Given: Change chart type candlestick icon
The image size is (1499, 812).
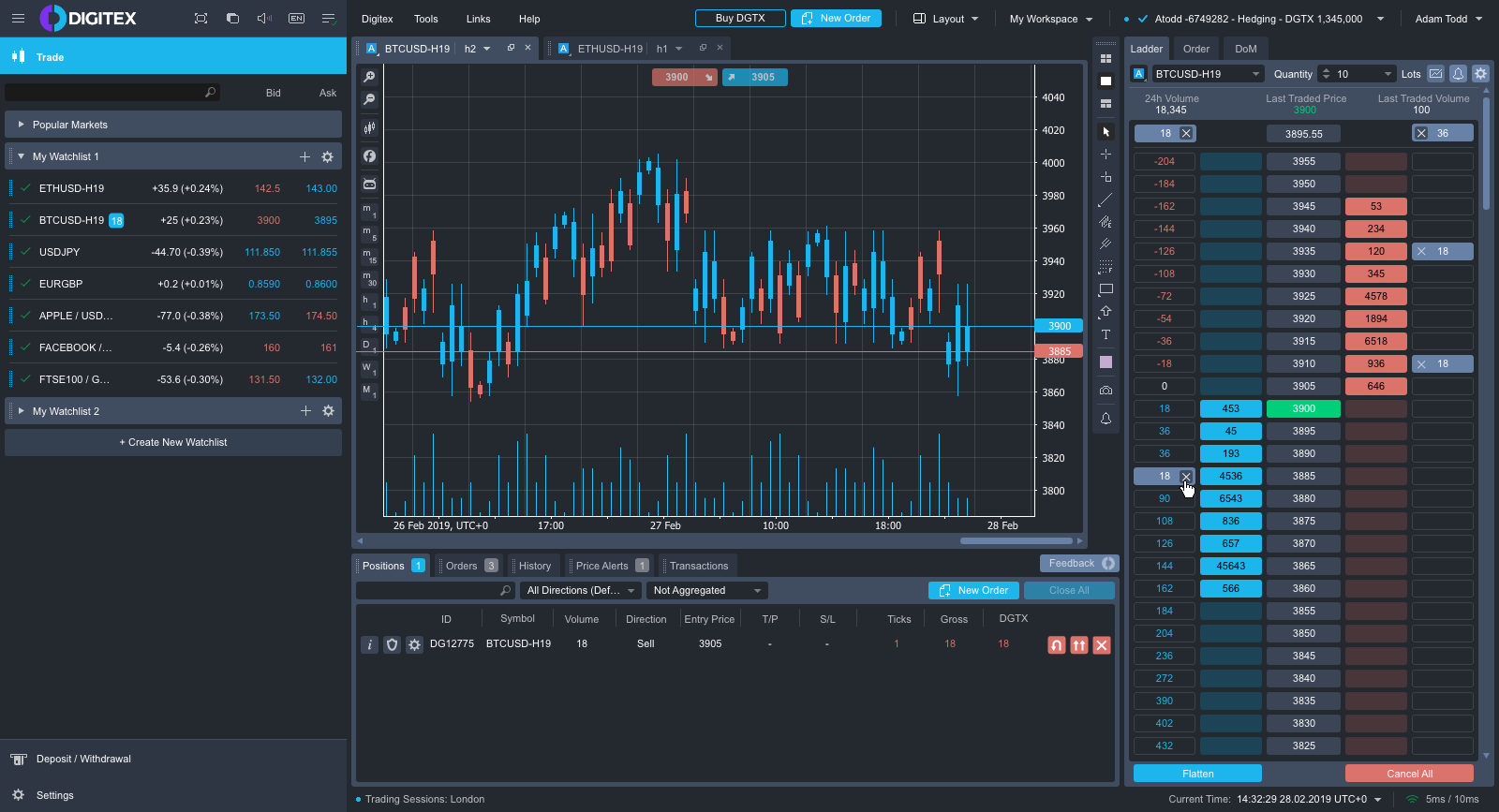Looking at the screenshot, I should point(369,127).
